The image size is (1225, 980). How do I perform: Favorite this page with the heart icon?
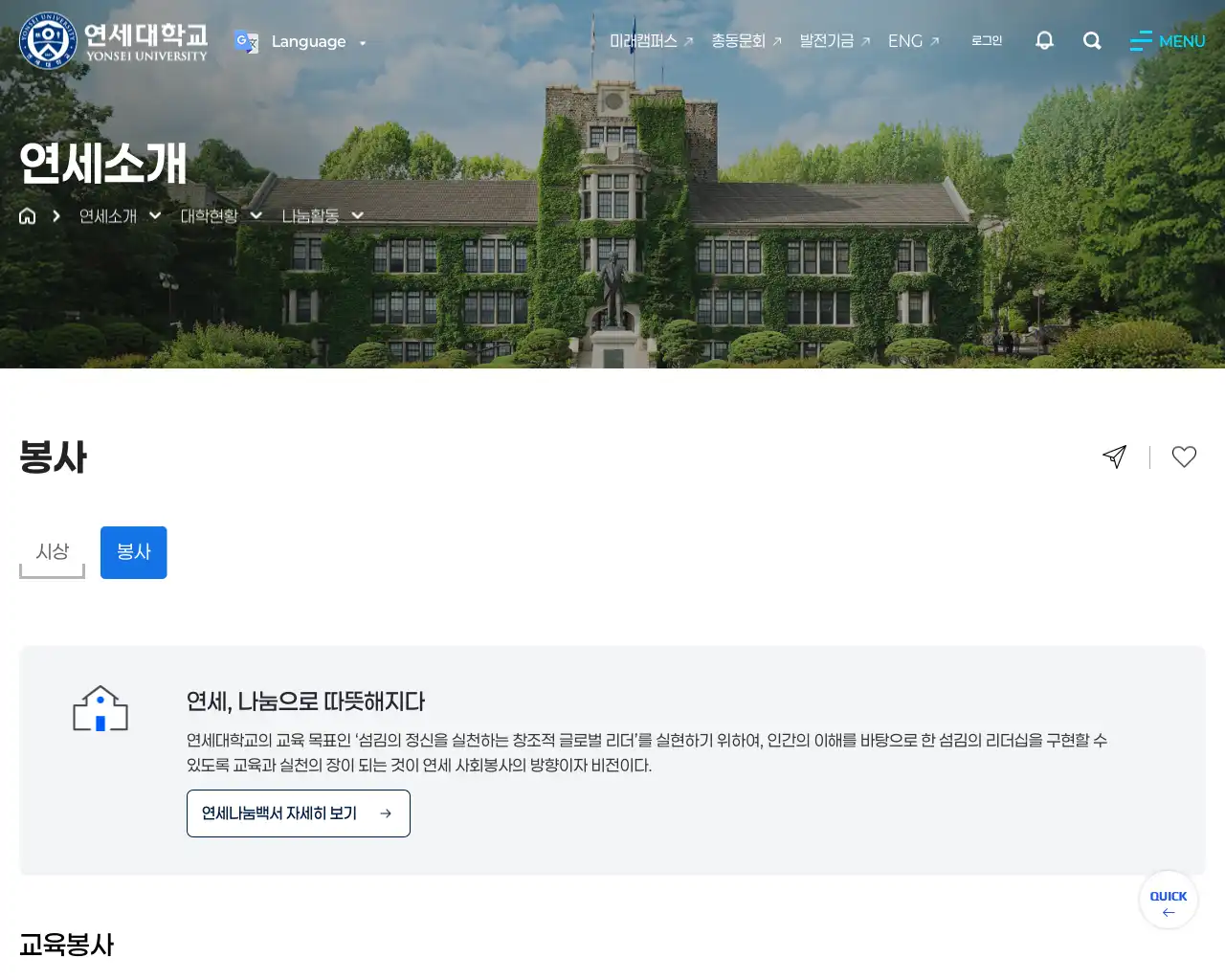pos(1184,457)
